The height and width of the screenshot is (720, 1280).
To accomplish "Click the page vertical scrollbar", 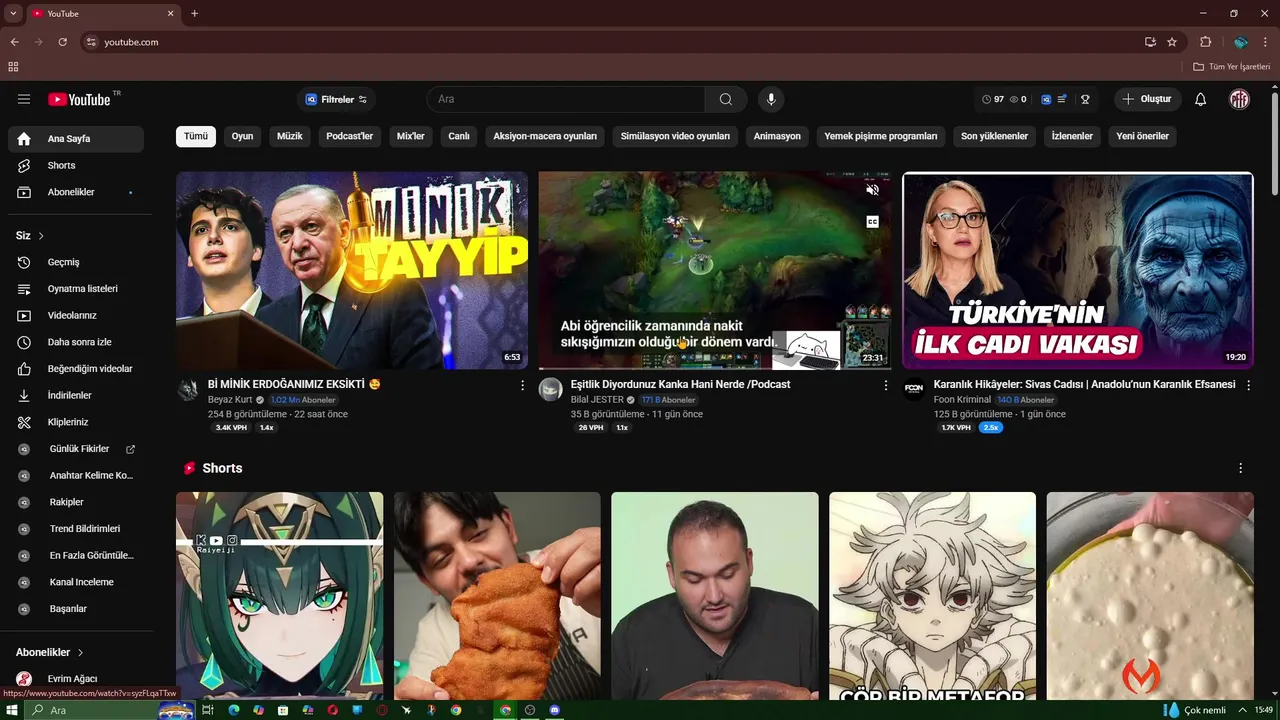I will 1274,145.
